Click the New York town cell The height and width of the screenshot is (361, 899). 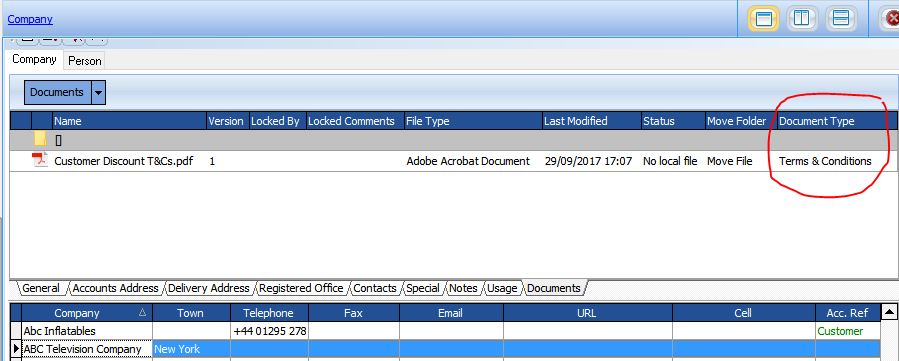coord(191,349)
